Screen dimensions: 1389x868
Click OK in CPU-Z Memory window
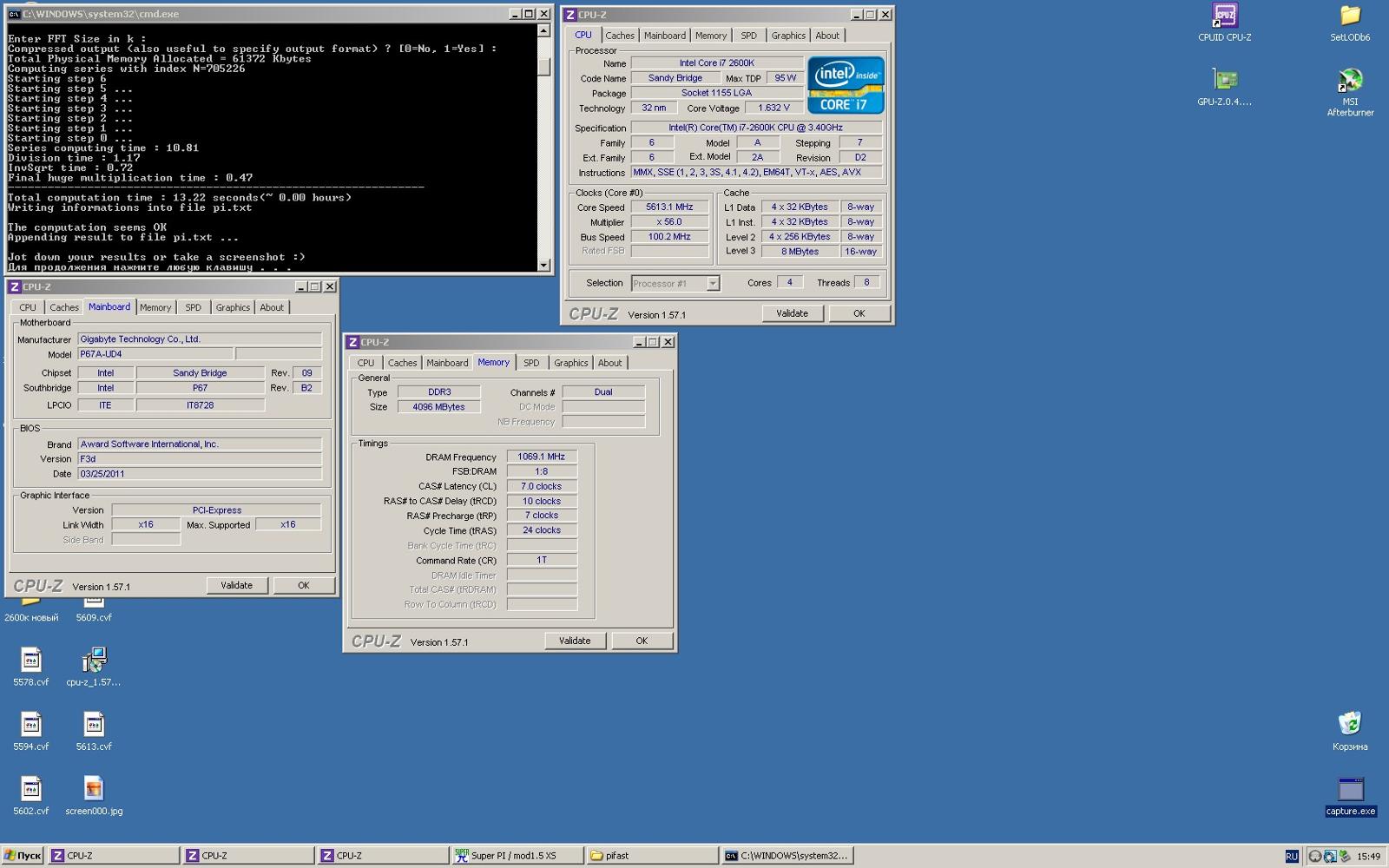(x=642, y=641)
